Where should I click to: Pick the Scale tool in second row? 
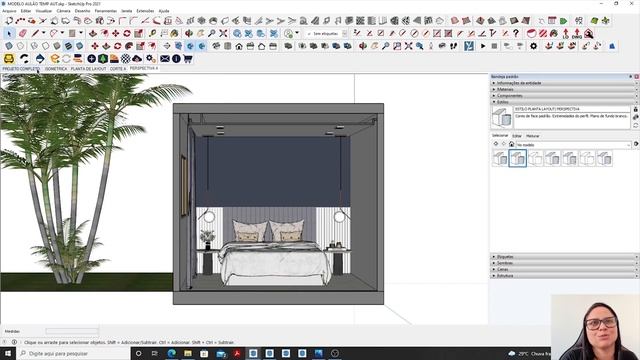click(138, 33)
